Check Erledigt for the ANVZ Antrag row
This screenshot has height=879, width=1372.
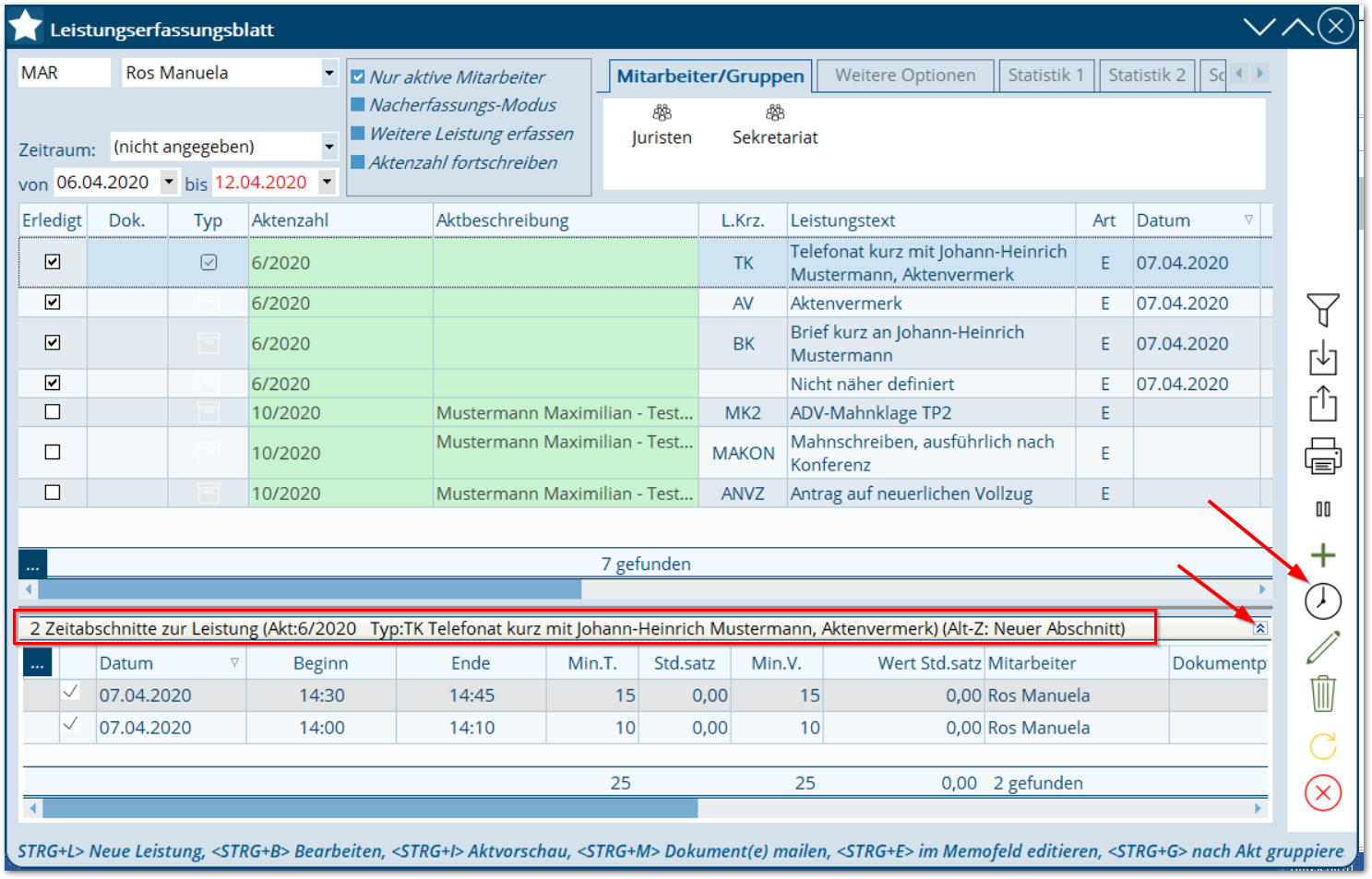[x=53, y=493]
